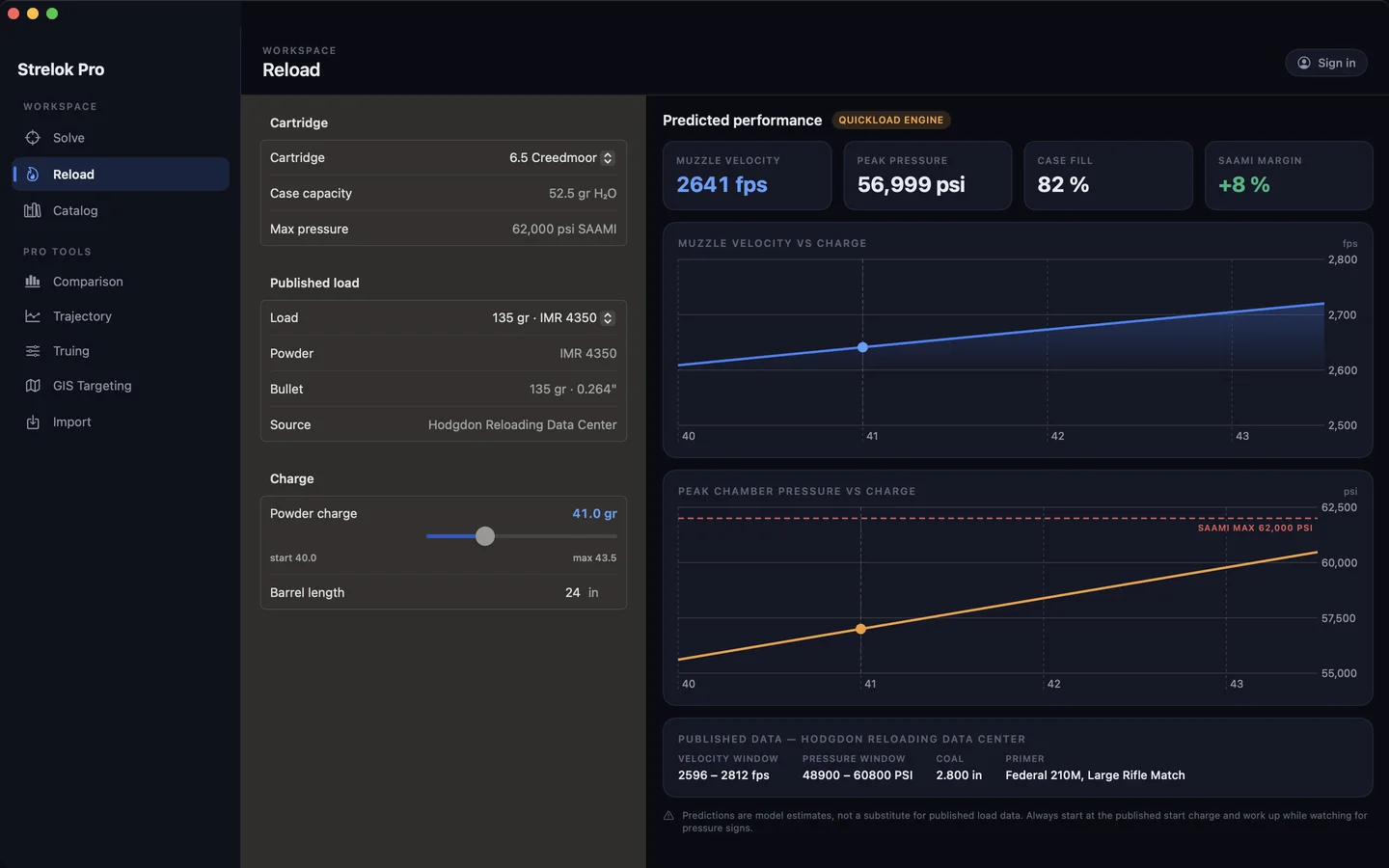1389x868 pixels.
Task: Open the Import page
Action: pyautogui.click(x=121, y=422)
